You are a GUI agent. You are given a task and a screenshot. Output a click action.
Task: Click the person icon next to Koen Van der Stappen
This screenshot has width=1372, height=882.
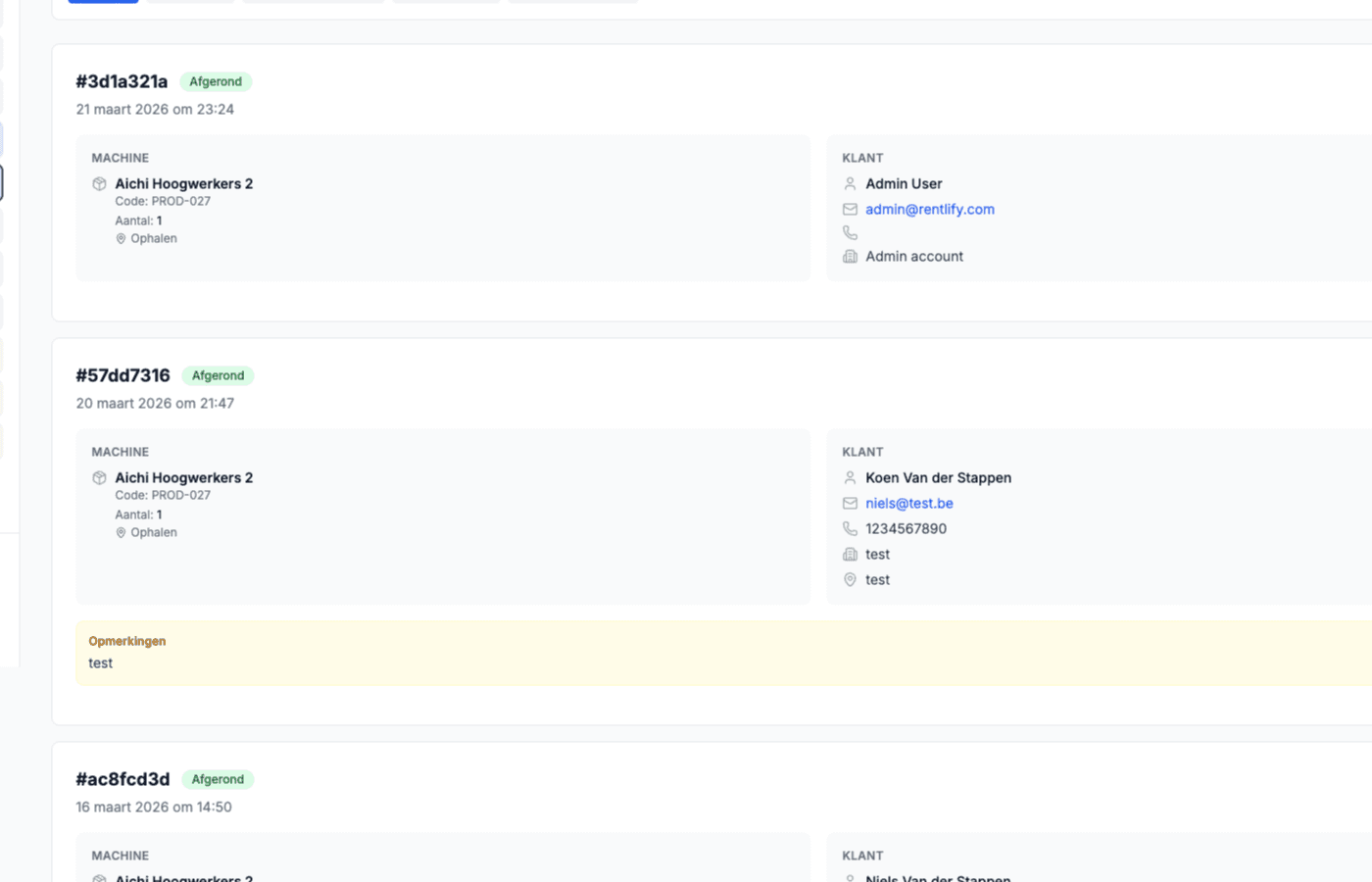850,478
